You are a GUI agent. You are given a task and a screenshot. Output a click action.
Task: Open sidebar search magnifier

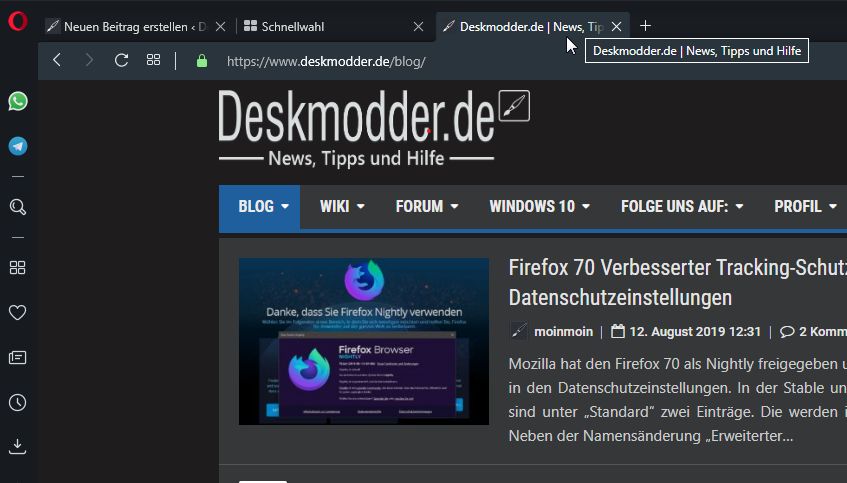(x=18, y=207)
